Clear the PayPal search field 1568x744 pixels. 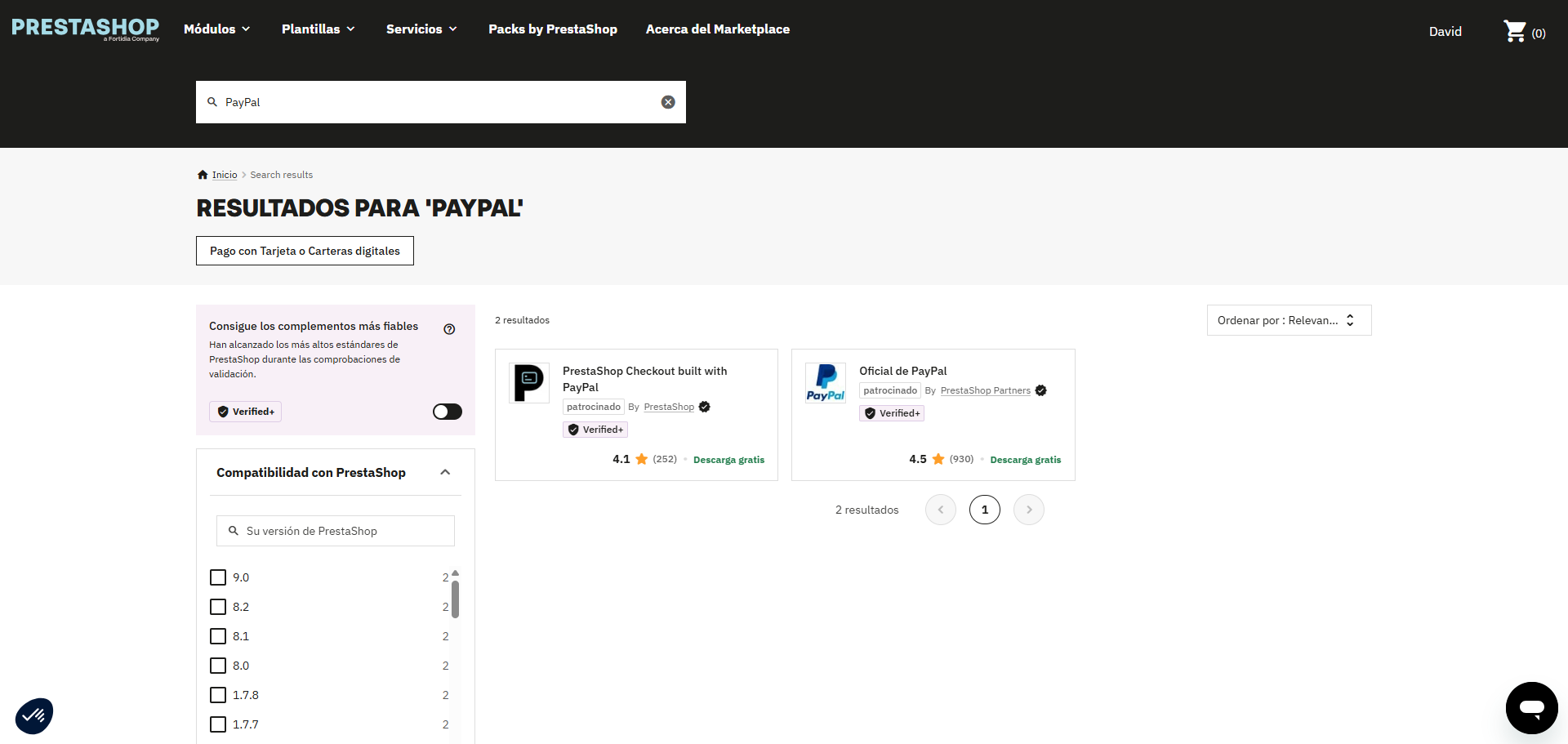(x=668, y=102)
